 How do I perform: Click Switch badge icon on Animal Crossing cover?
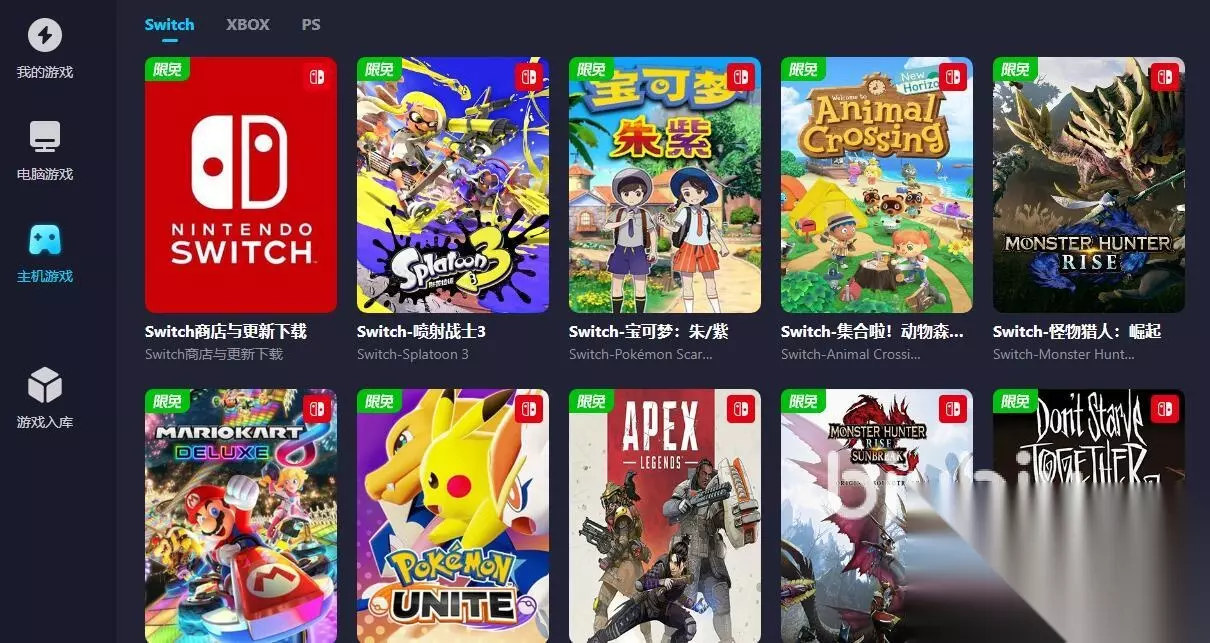coord(952,77)
